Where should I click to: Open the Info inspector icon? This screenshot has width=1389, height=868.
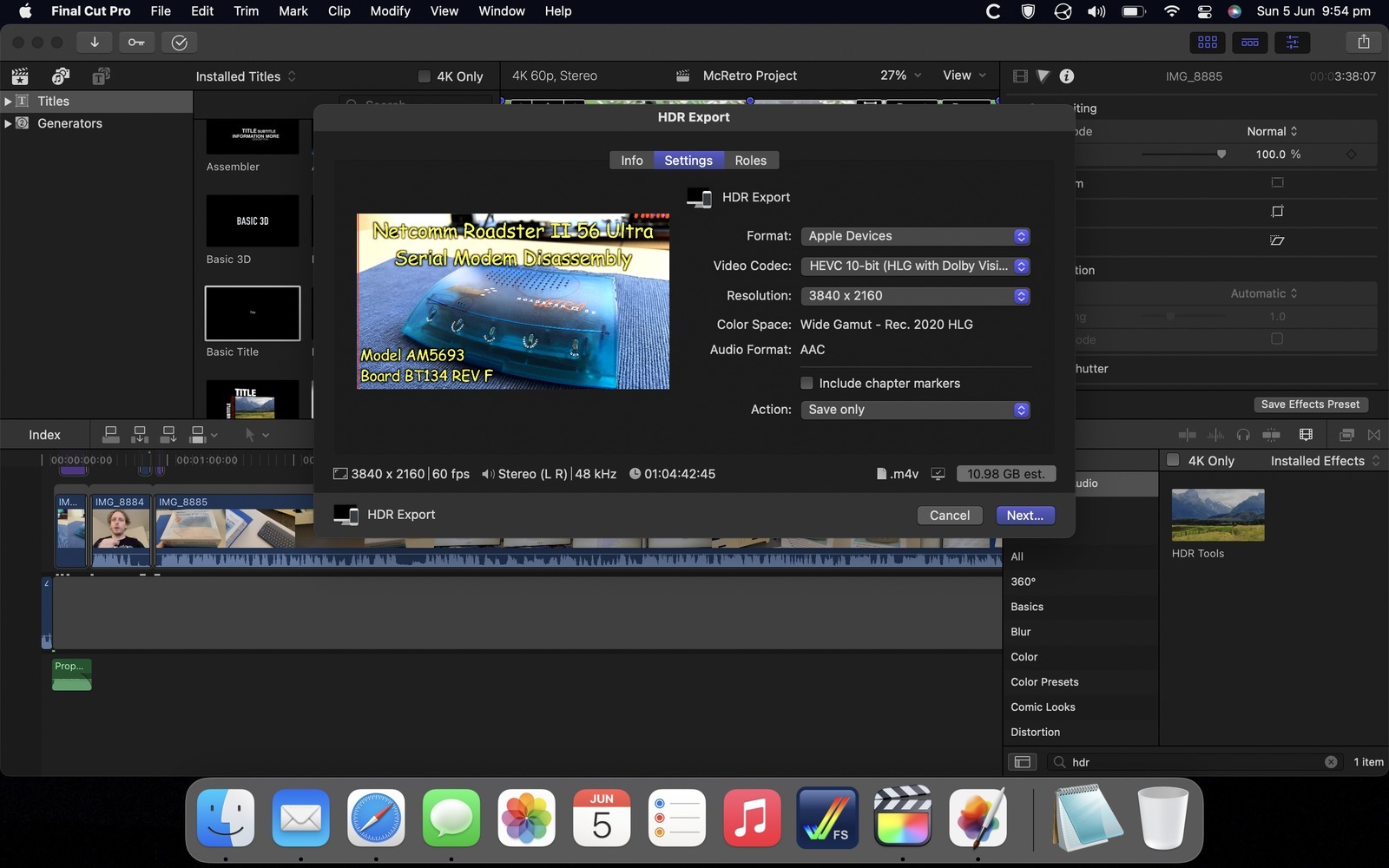tap(1066, 76)
